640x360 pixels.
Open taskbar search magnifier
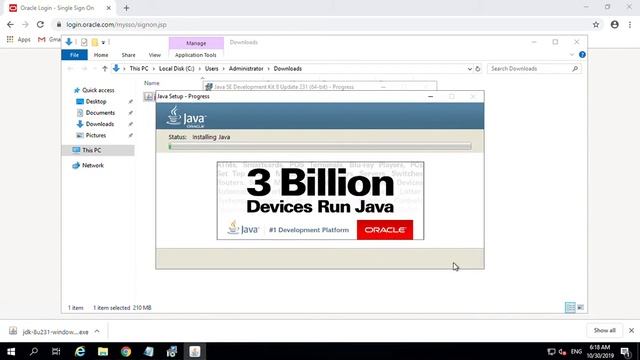point(34,351)
